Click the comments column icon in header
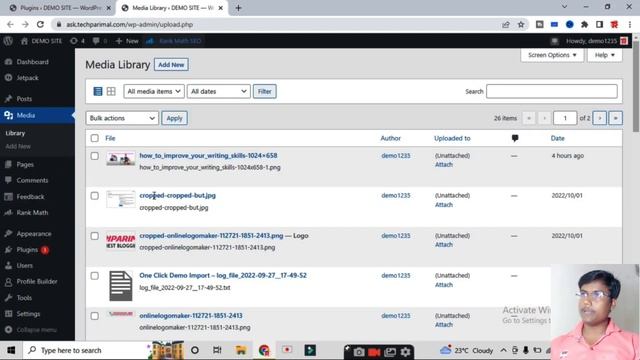The height and width of the screenshot is (360, 640). [515, 138]
